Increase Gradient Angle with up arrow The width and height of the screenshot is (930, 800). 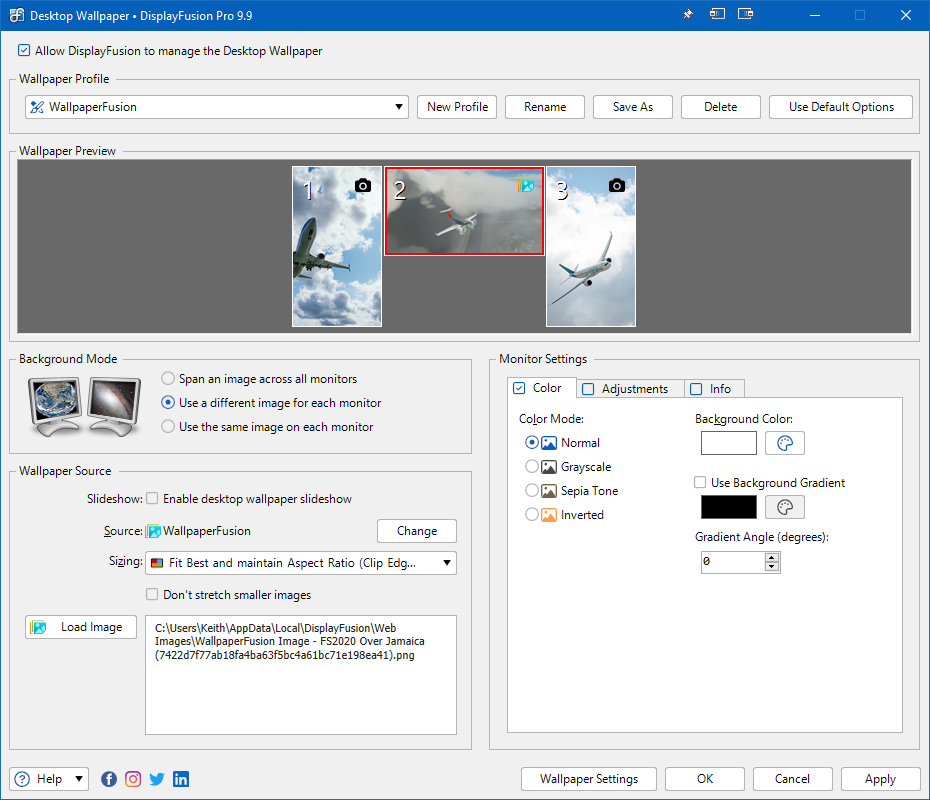[772, 557]
